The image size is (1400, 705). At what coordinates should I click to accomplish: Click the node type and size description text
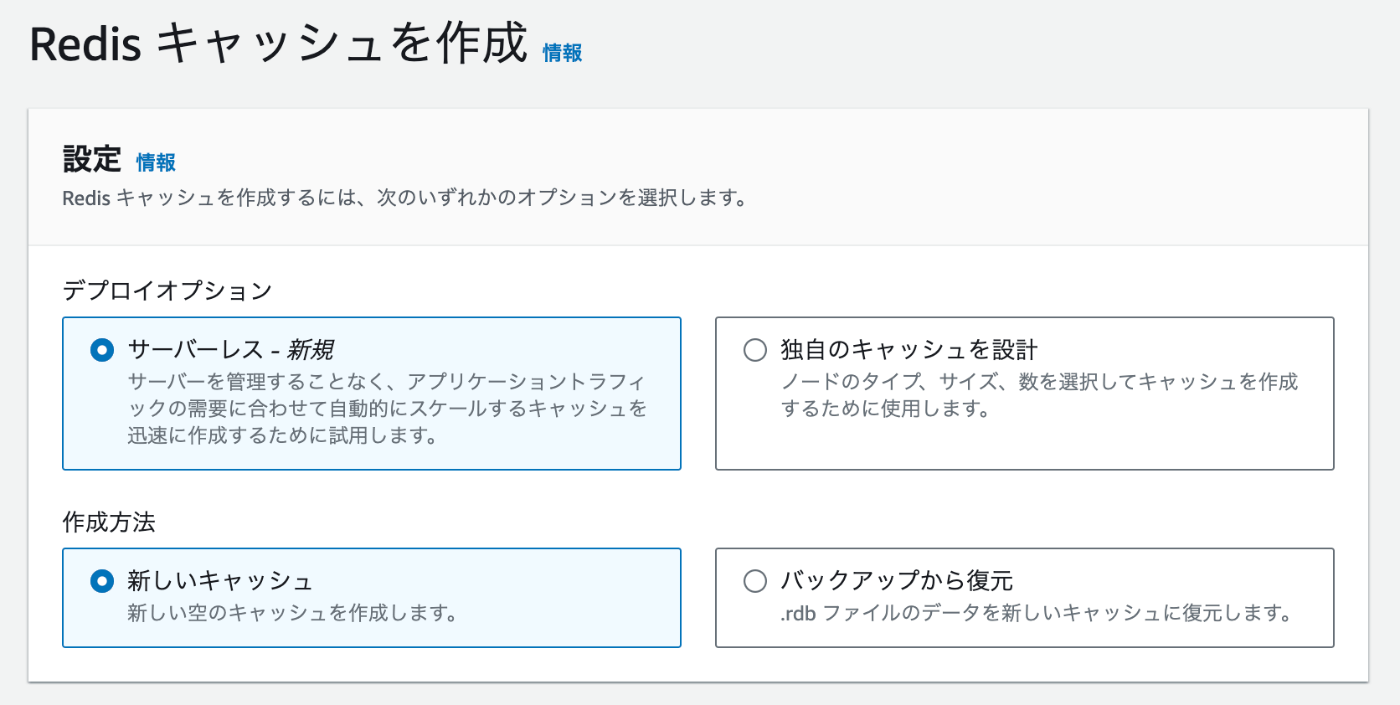[x=1039, y=395]
